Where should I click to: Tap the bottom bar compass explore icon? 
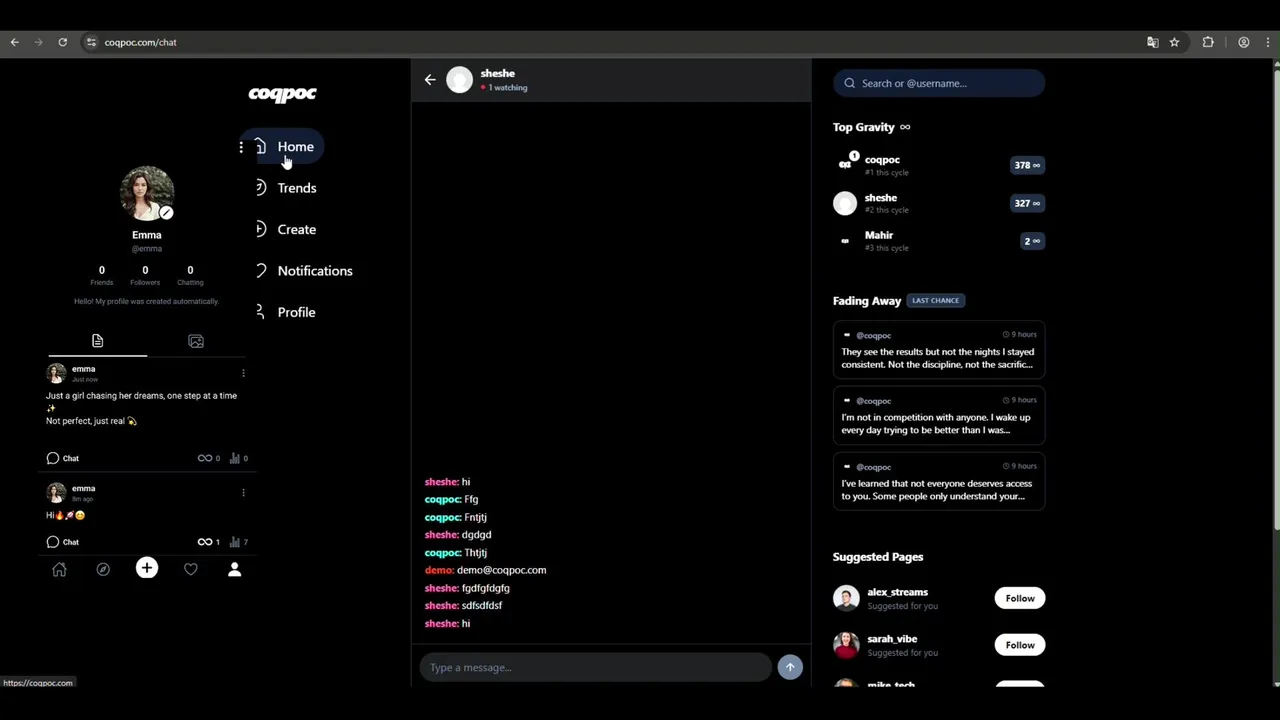[103, 569]
